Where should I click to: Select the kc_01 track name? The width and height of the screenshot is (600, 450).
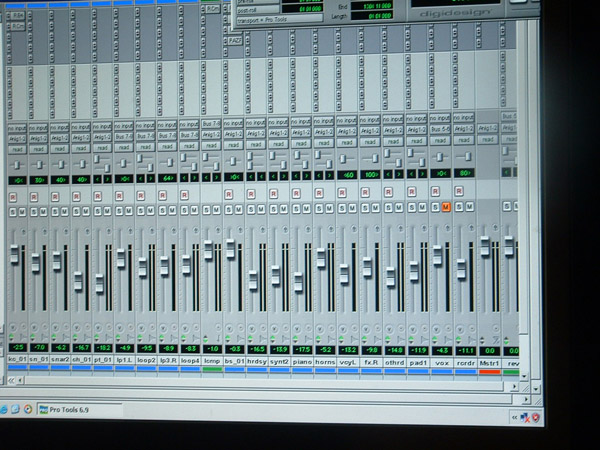coord(17,360)
